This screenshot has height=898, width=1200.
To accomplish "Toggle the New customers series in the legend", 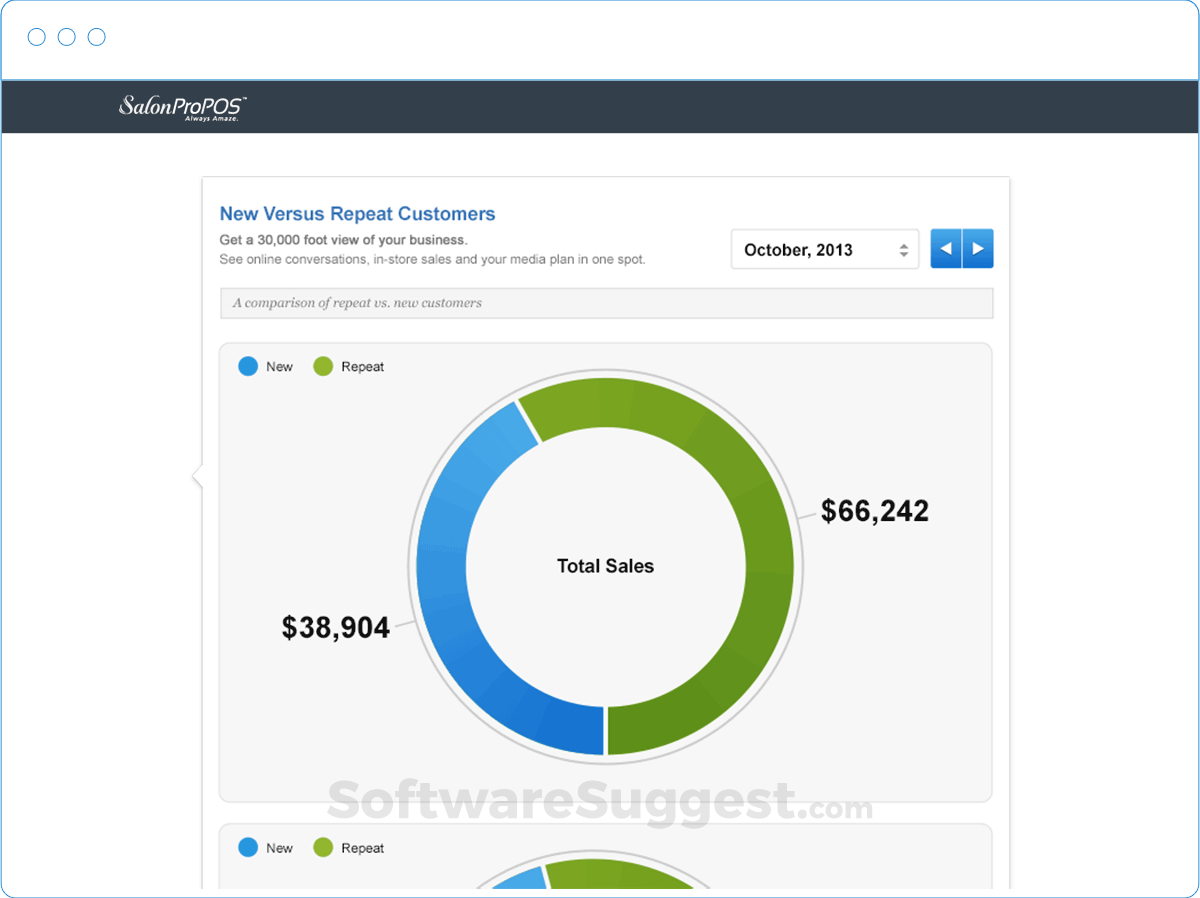I will 248,366.
